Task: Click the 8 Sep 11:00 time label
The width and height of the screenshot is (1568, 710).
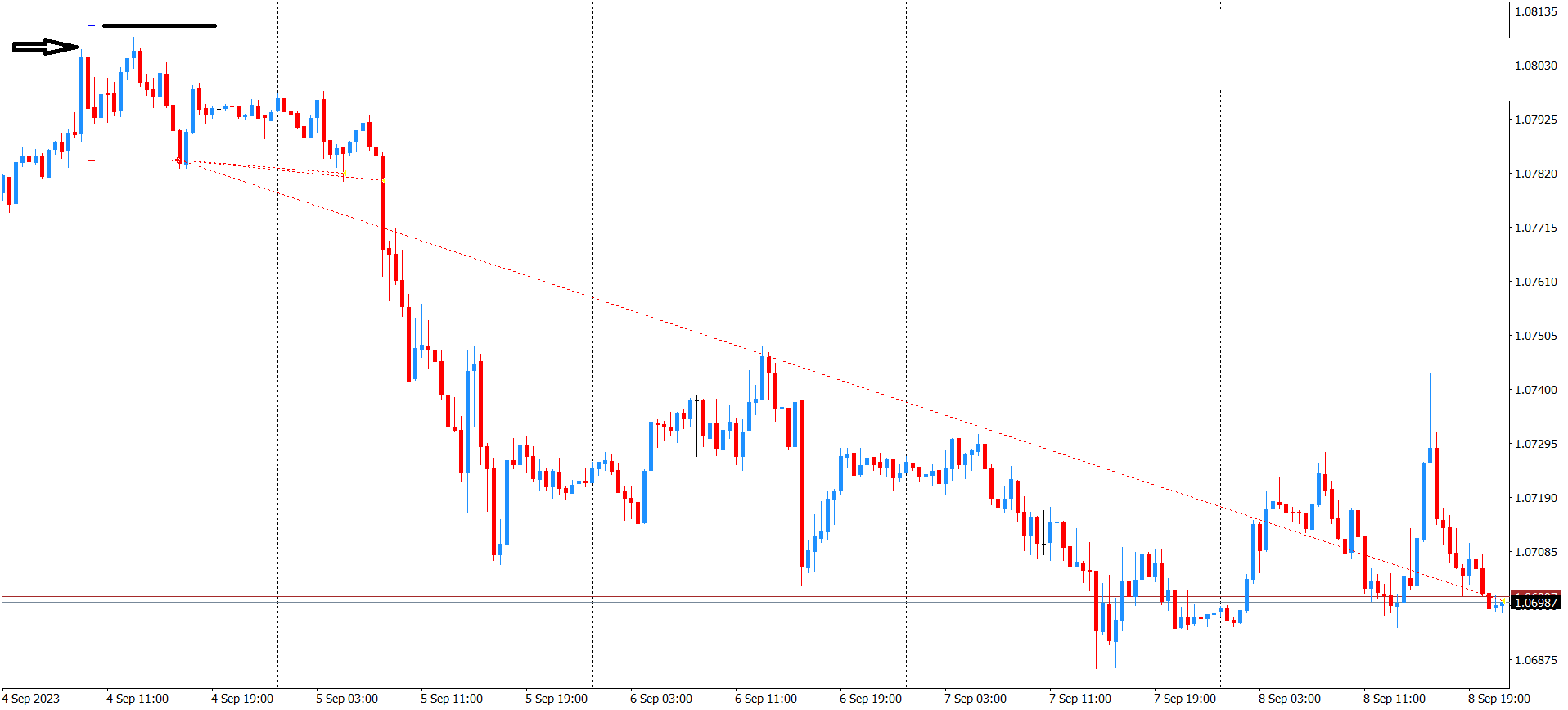Action: point(1395,699)
